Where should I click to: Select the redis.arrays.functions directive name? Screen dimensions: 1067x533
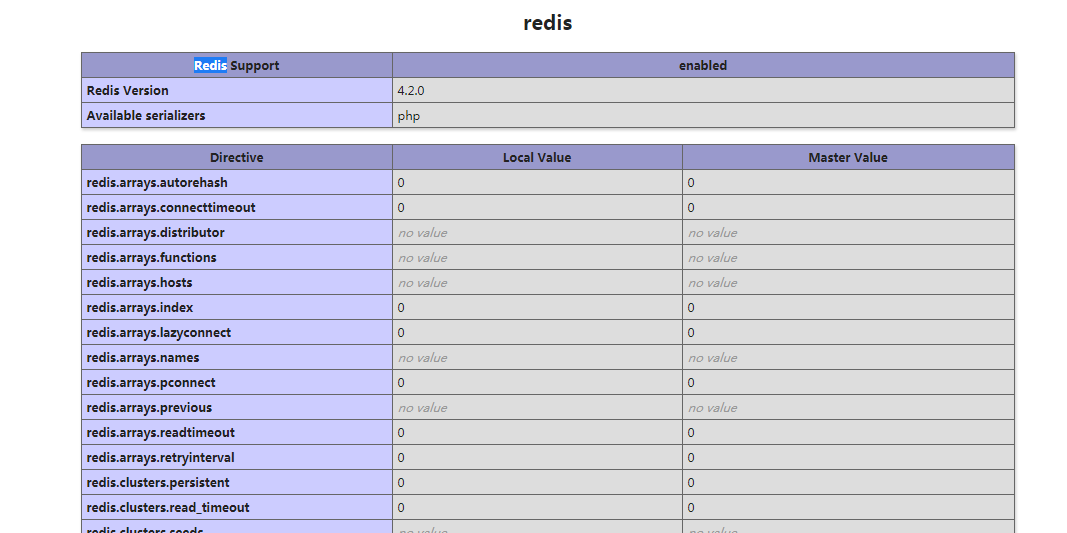(x=151, y=257)
